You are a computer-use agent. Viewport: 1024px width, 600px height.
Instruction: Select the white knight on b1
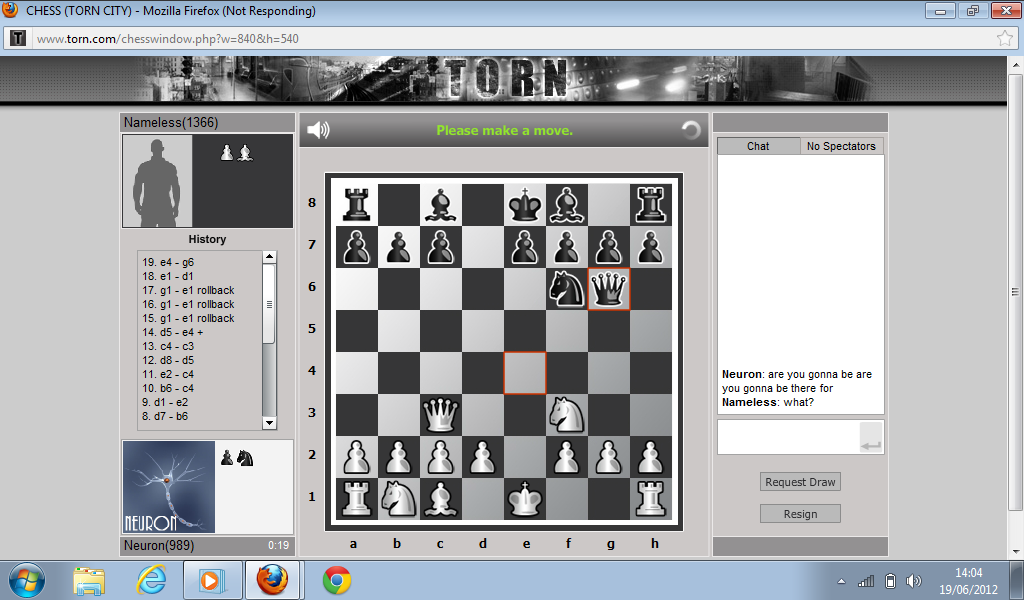pyautogui.click(x=399, y=499)
